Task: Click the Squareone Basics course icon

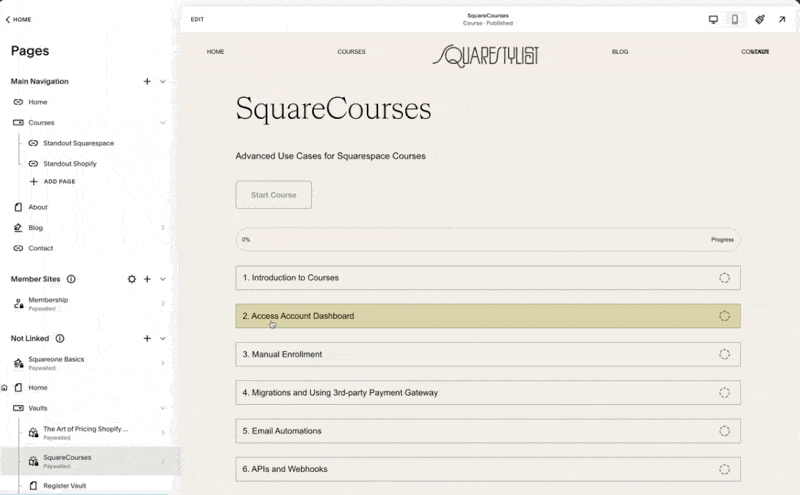Action: pos(18,363)
